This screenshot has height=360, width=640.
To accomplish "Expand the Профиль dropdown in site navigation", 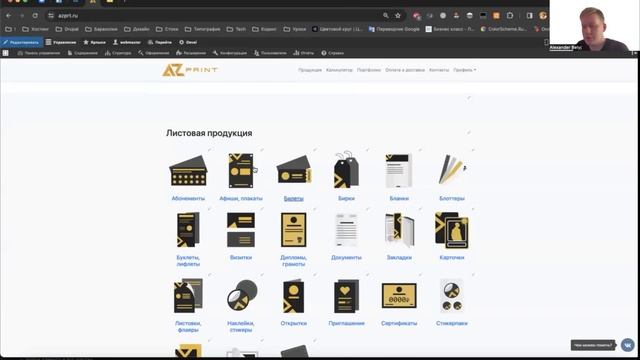I will 464,70.
